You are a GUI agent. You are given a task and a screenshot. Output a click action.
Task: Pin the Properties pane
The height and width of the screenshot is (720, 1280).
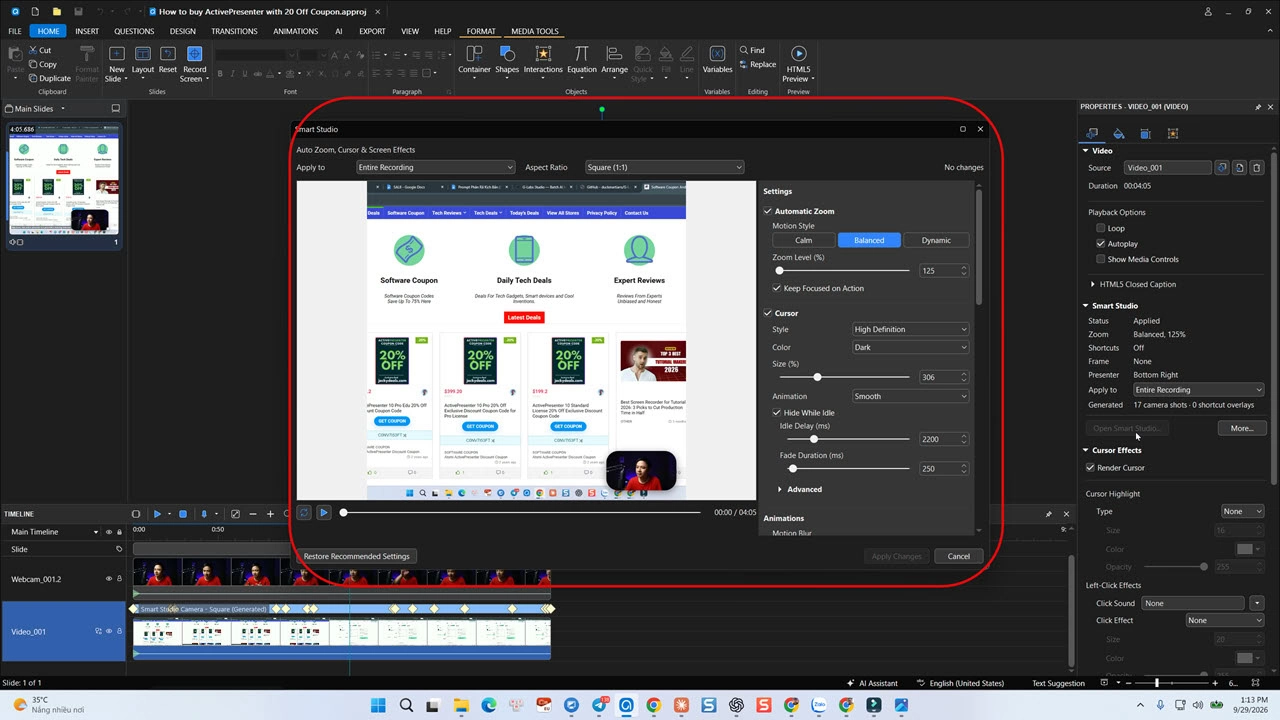click(1257, 107)
